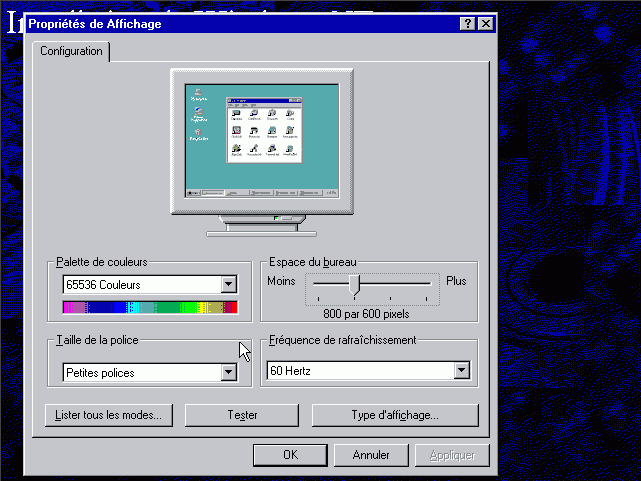
Task: Cancel with the Annuler button
Action: tap(371, 455)
